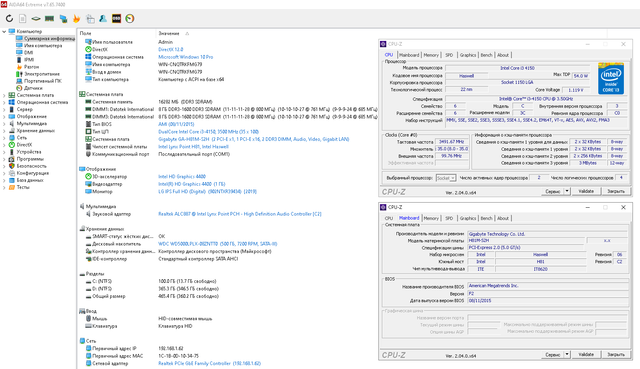Open the Report page icon in toolbar
This screenshot has width=640, height=369.
pos(22,18)
